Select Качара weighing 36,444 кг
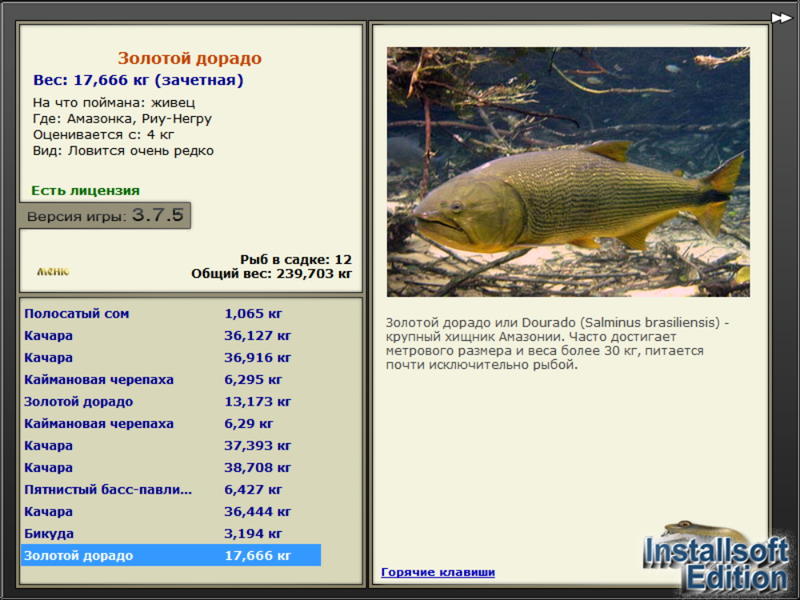The width and height of the screenshot is (800, 600). pos(171,511)
